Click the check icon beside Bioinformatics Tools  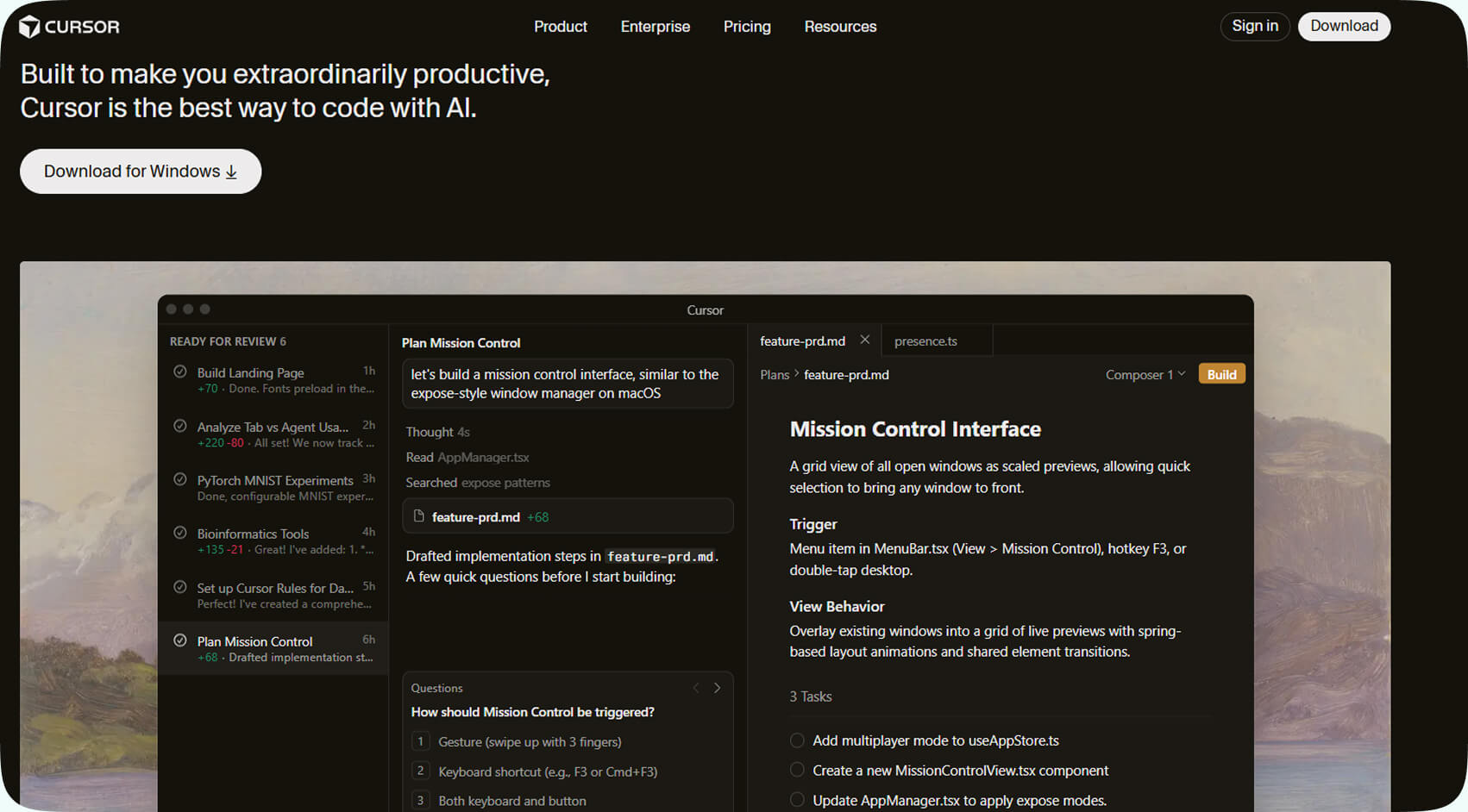(180, 533)
